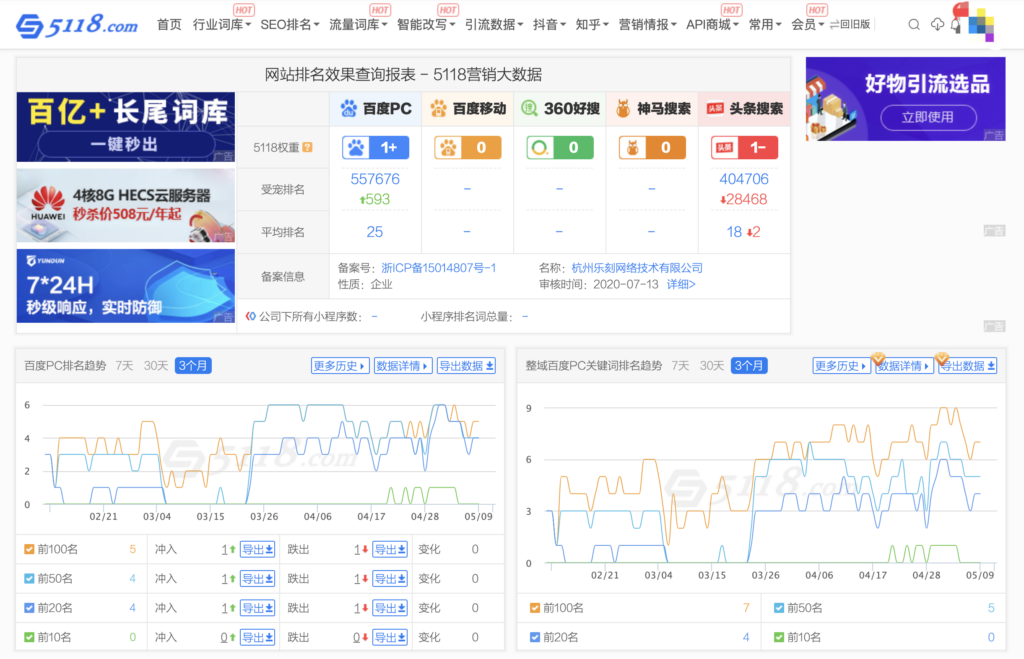1024x659 pixels.
Task: Expand the API商城 menu
Action: click(x=712, y=25)
